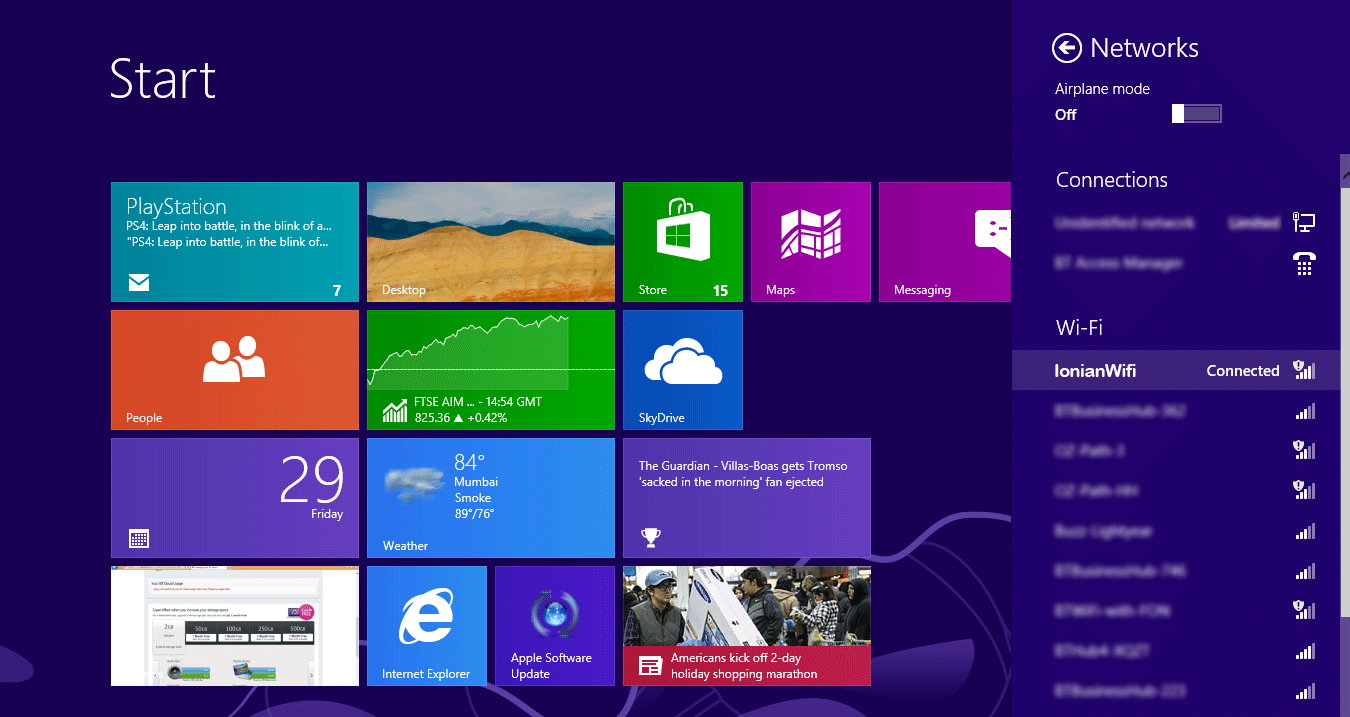Viewport: 1350px width, 717px height.
Task: Open the PlayStation mail tile
Action: tap(235, 242)
